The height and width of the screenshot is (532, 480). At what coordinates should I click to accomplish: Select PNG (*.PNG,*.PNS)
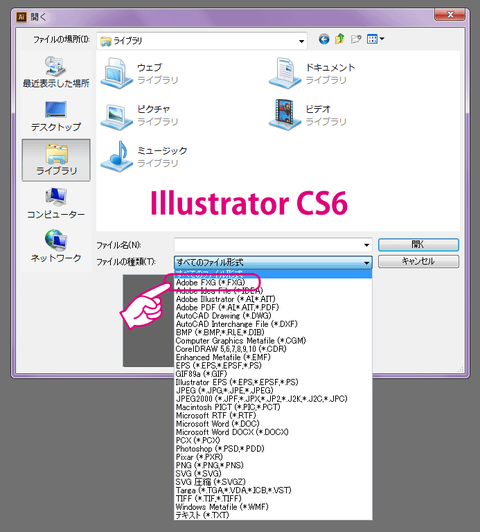pos(273,465)
